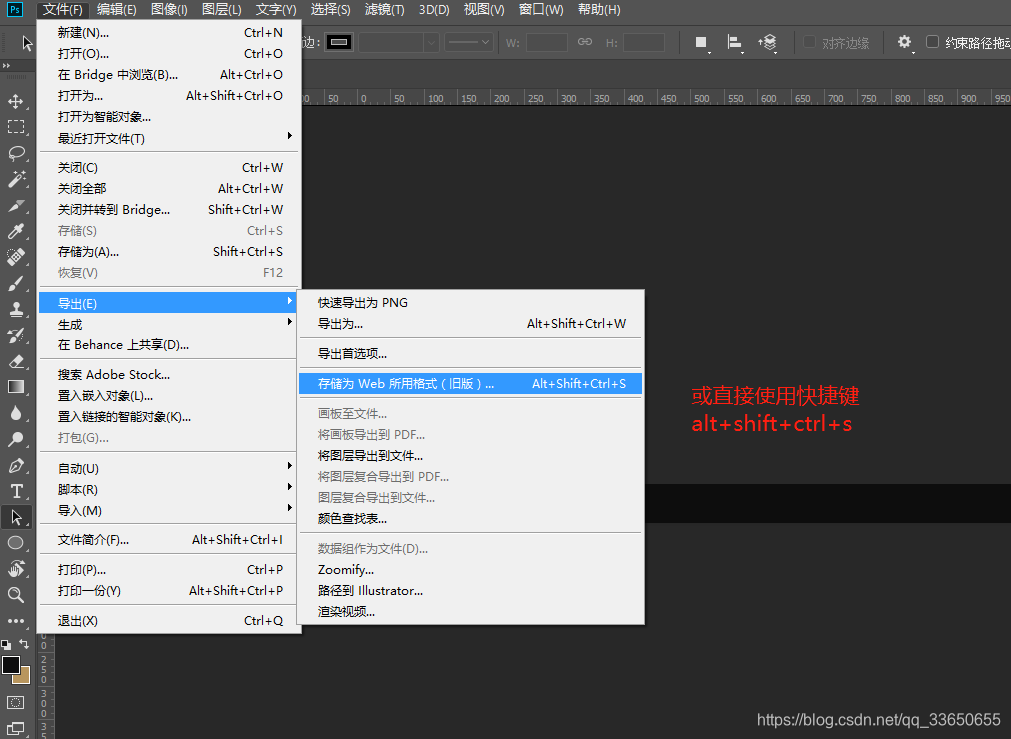The height and width of the screenshot is (739, 1011).
Task: Select the Brush tool
Action: coord(15,283)
